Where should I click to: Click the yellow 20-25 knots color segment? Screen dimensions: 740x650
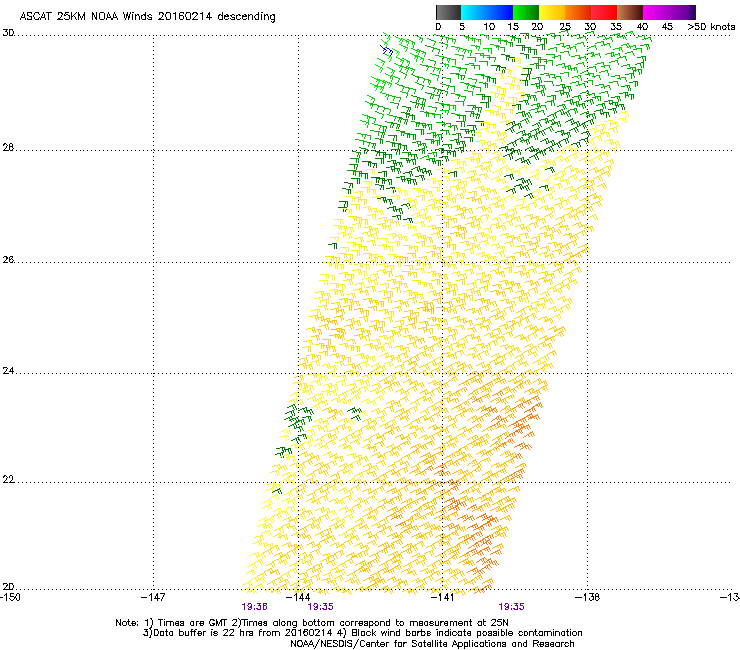(x=552, y=12)
